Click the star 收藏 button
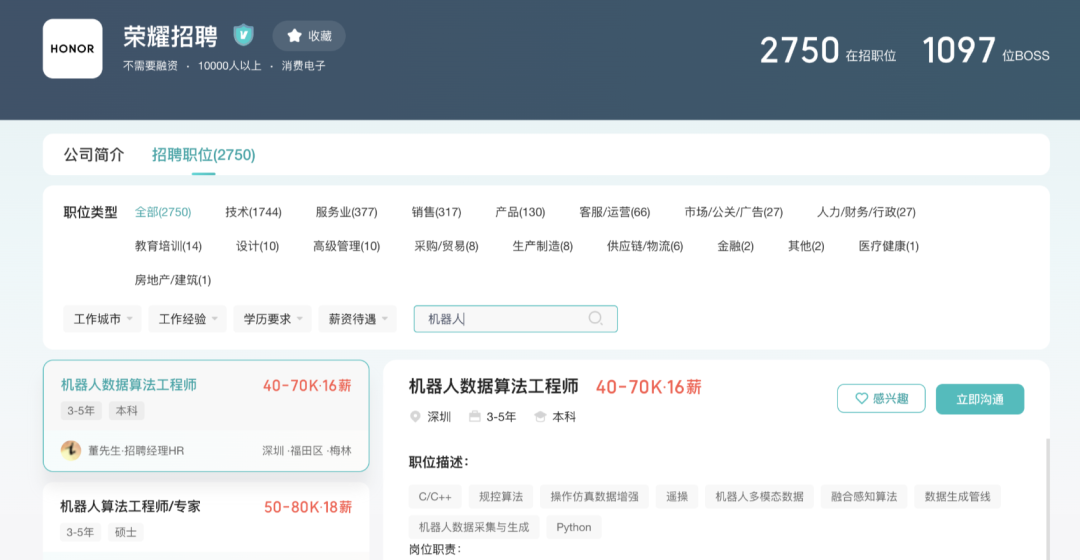This screenshot has height=560, width=1080. [309, 36]
